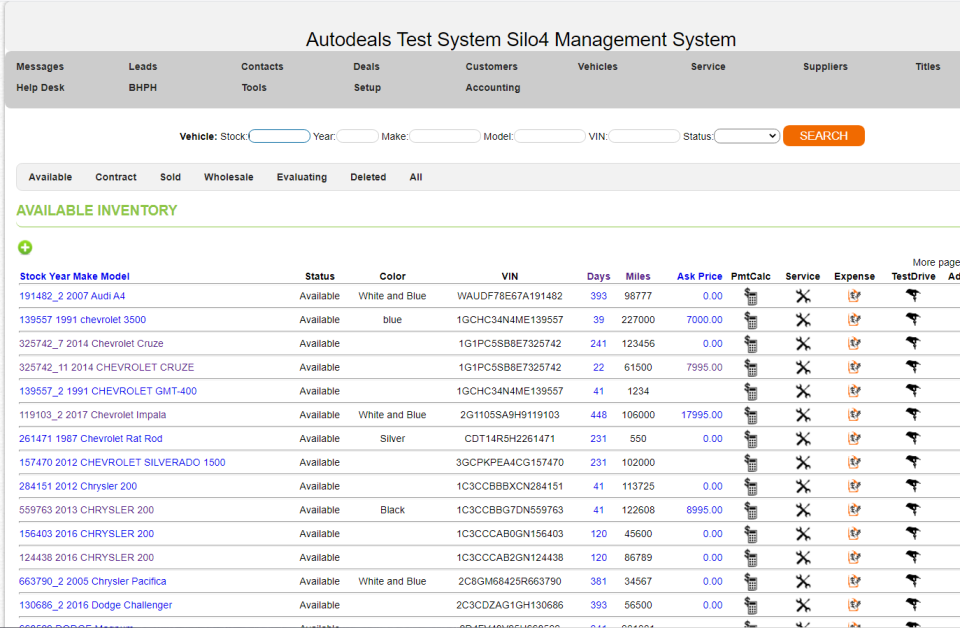Switch to the Deleted inventory tab

click(368, 177)
